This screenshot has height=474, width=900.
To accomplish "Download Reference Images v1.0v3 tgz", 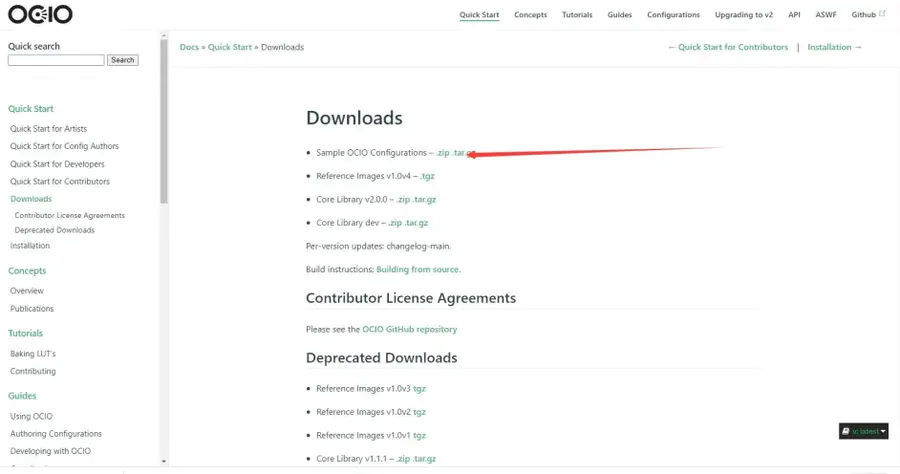I will tap(420, 388).
